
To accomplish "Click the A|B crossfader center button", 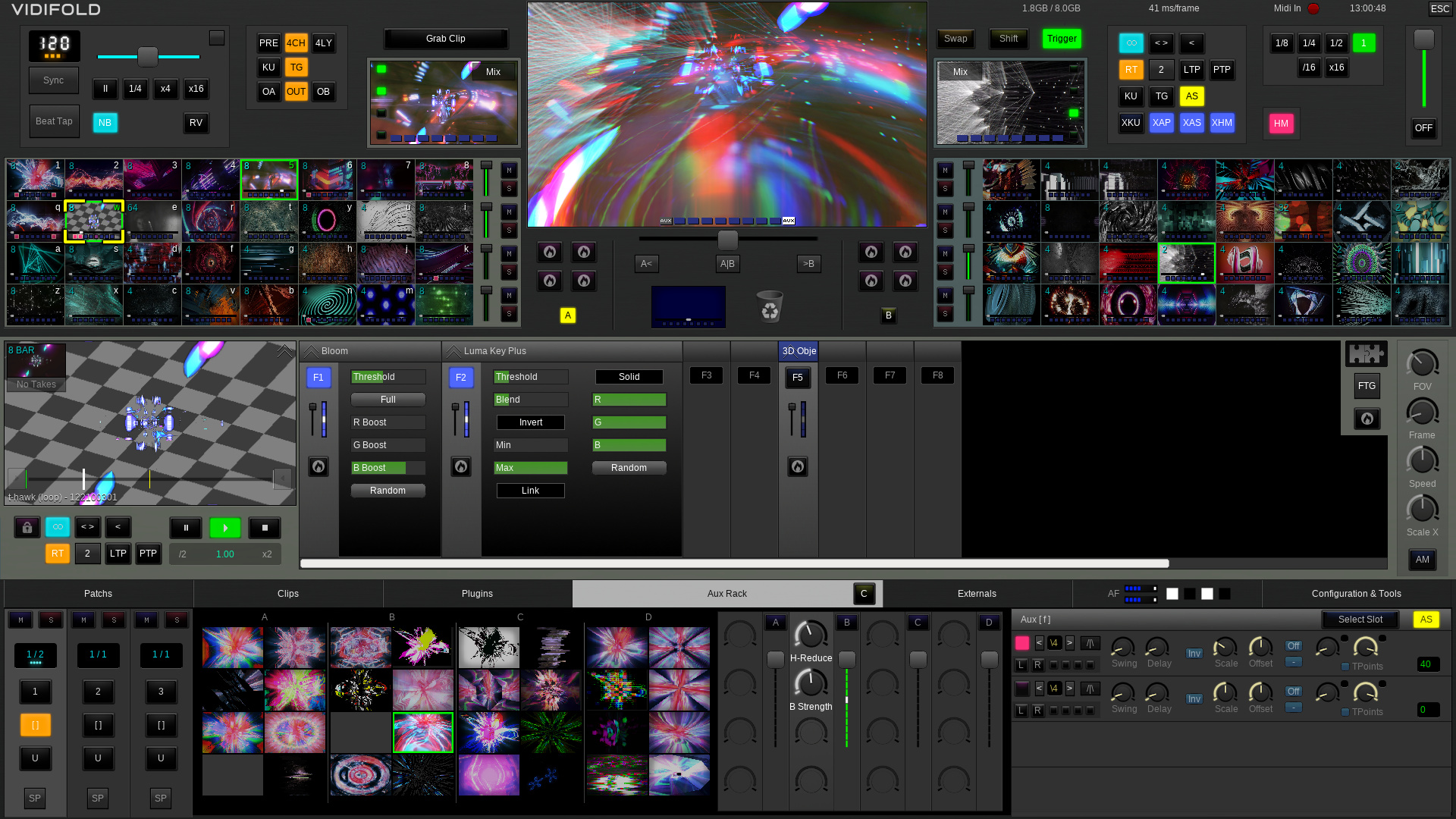I will tap(727, 264).
